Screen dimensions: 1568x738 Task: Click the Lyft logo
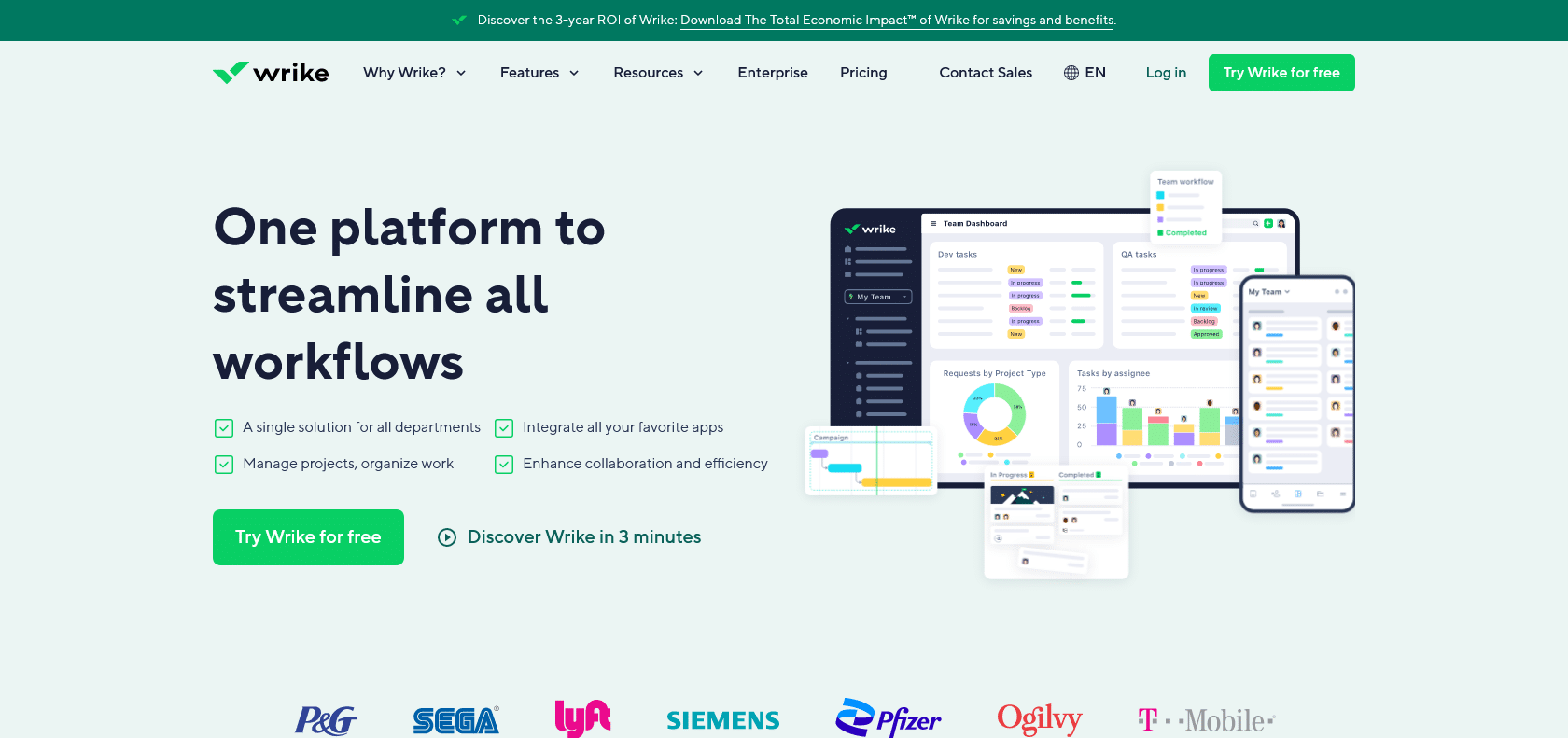(582, 718)
